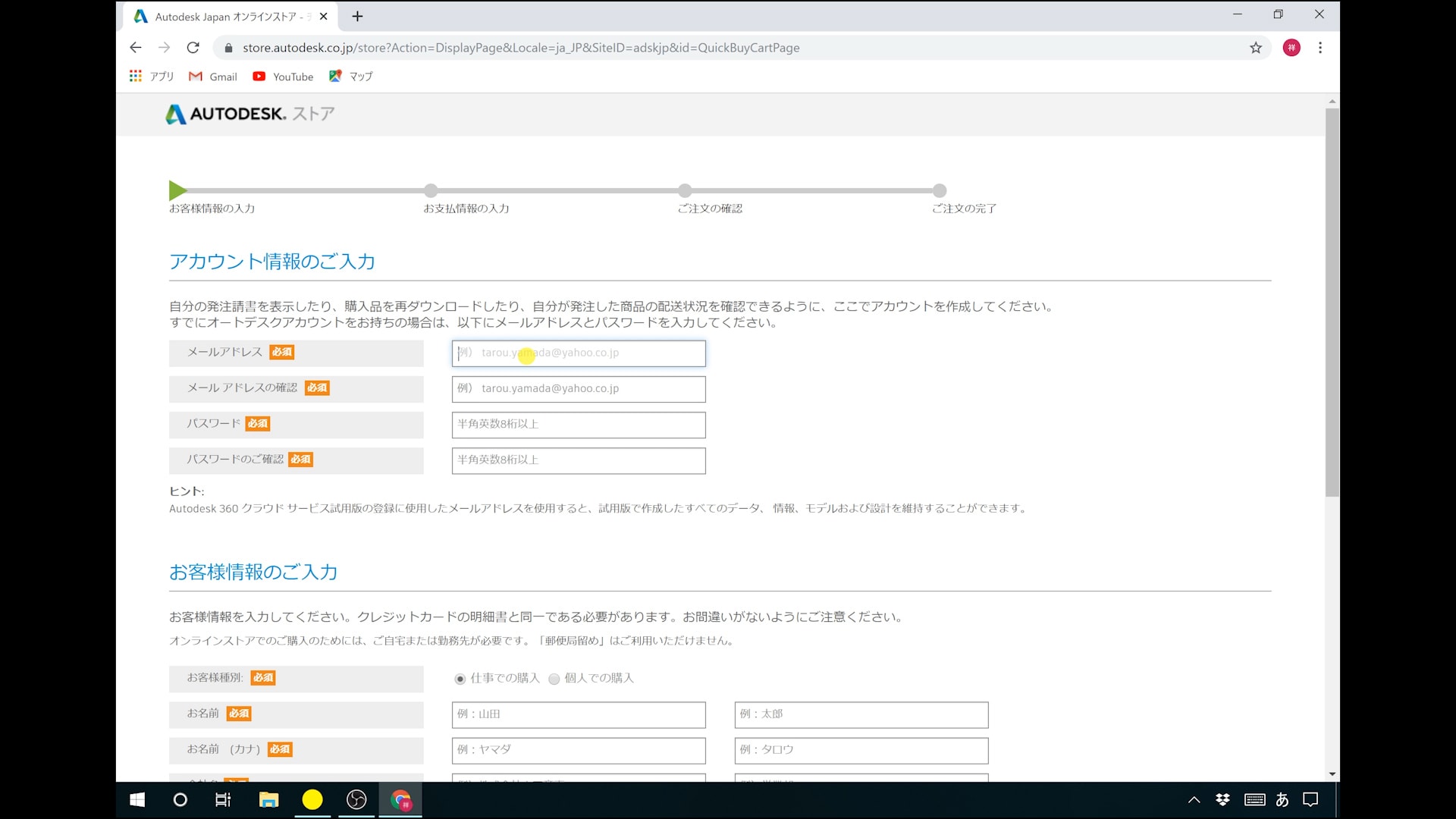Open the Chrome three-dot menu

[1320, 48]
